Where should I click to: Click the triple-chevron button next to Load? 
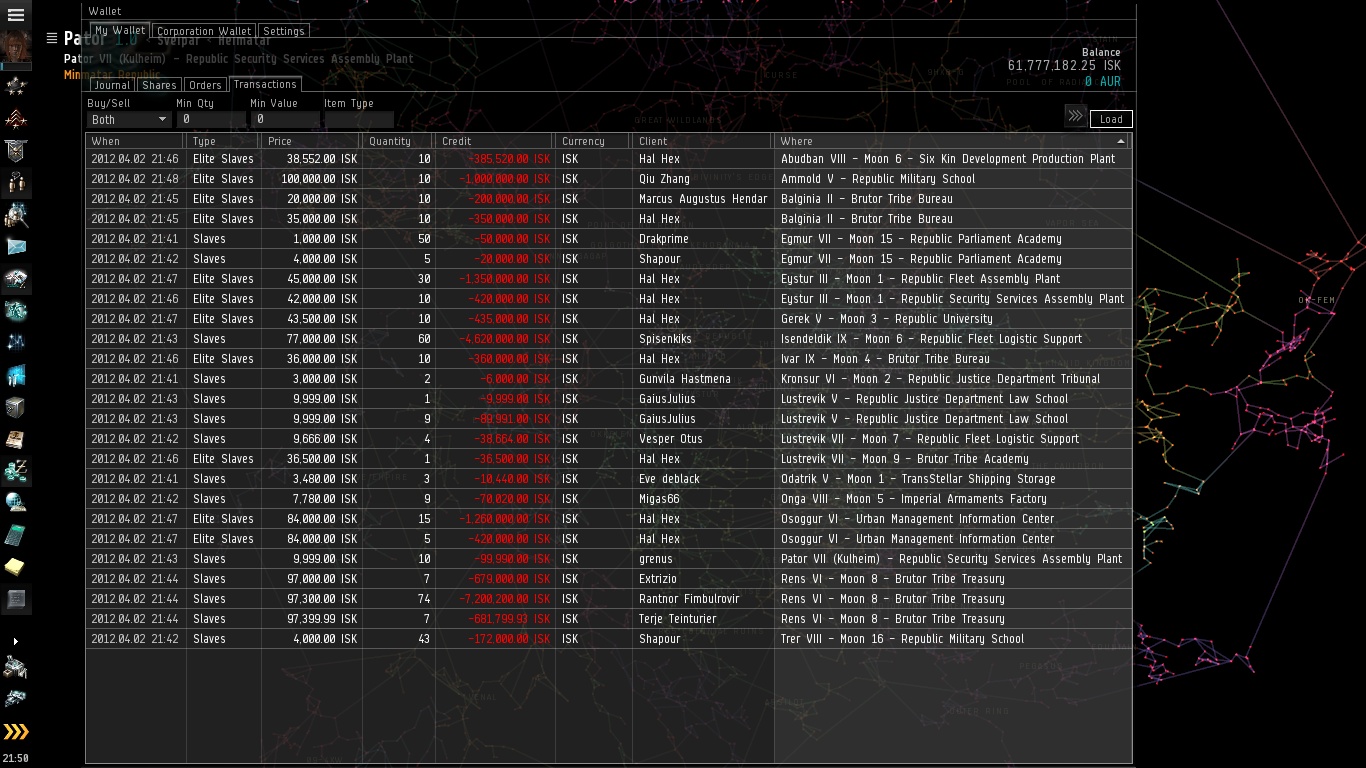pyautogui.click(x=1075, y=116)
